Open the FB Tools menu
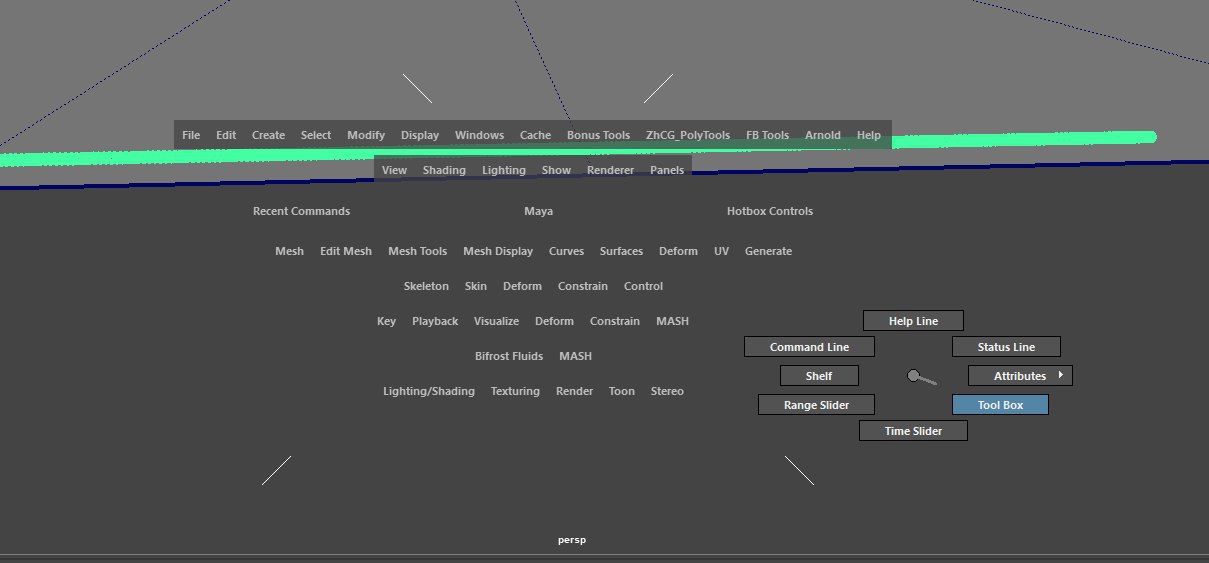The height and width of the screenshot is (563, 1209). (x=767, y=135)
